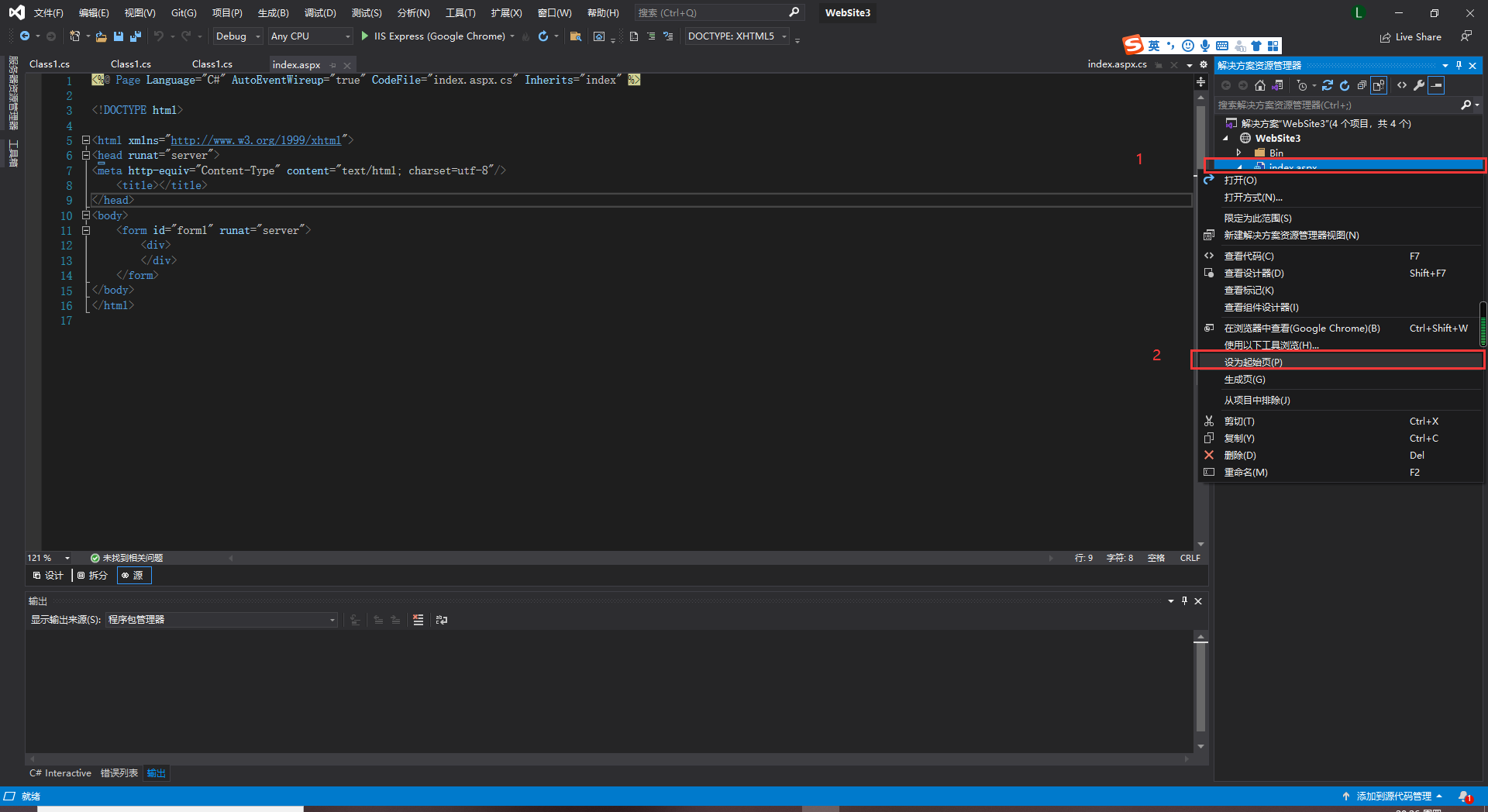Toggle auto-hide pin on Solution Explorer
This screenshot has height=812, width=1488.
[1459, 65]
